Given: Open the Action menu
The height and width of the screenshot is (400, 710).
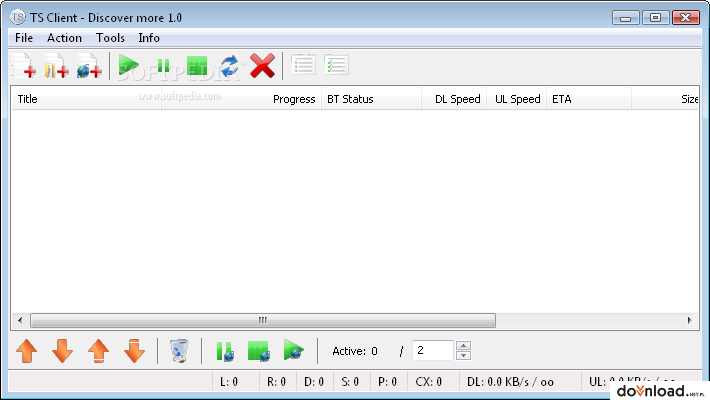Looking at the screenshot, I should click(64, 38).
